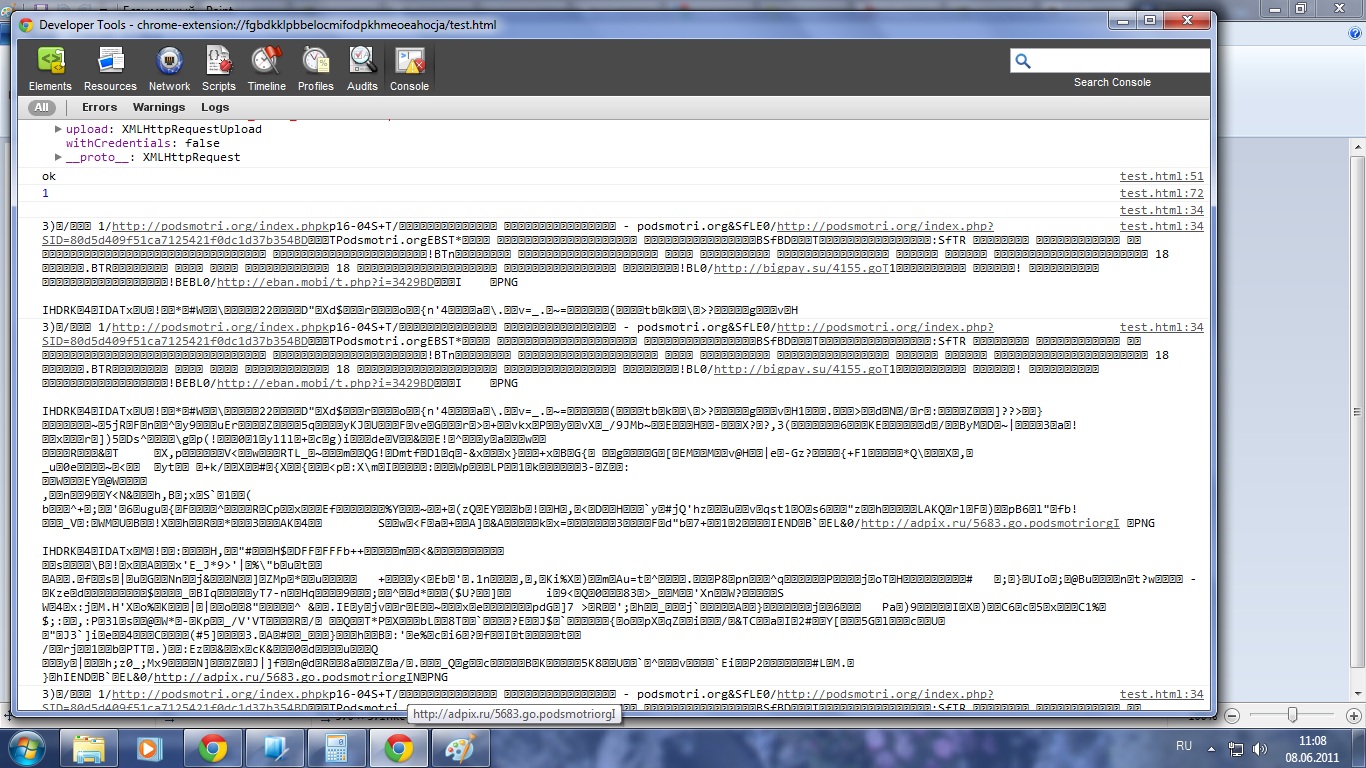1366x768 pixels.
Task: Click the Paint zoom slider handle
Action: (1293, 714)
